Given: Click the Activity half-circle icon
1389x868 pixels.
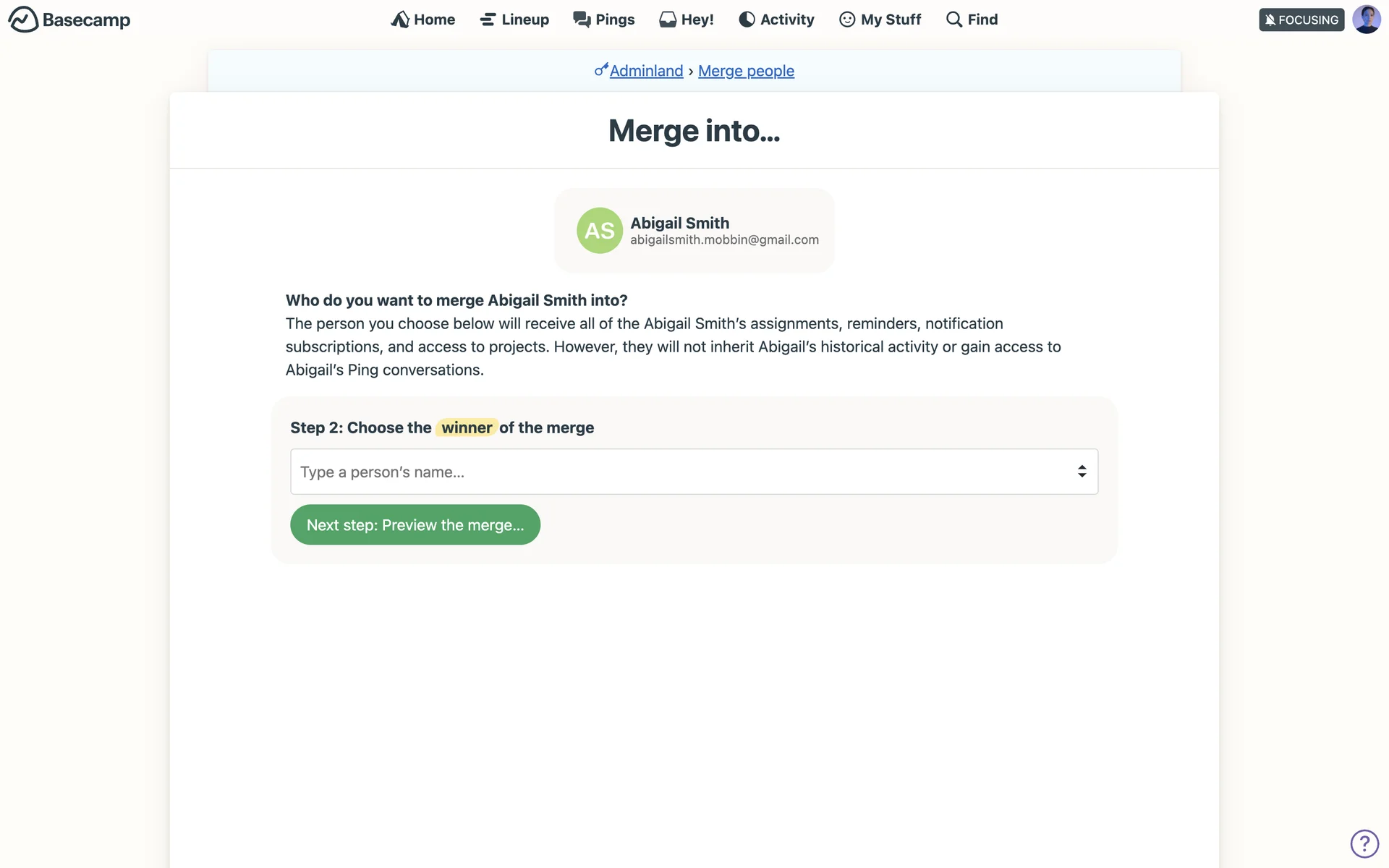Looking at the screenshot, I should pyautogui.click(x=747, y=20).
